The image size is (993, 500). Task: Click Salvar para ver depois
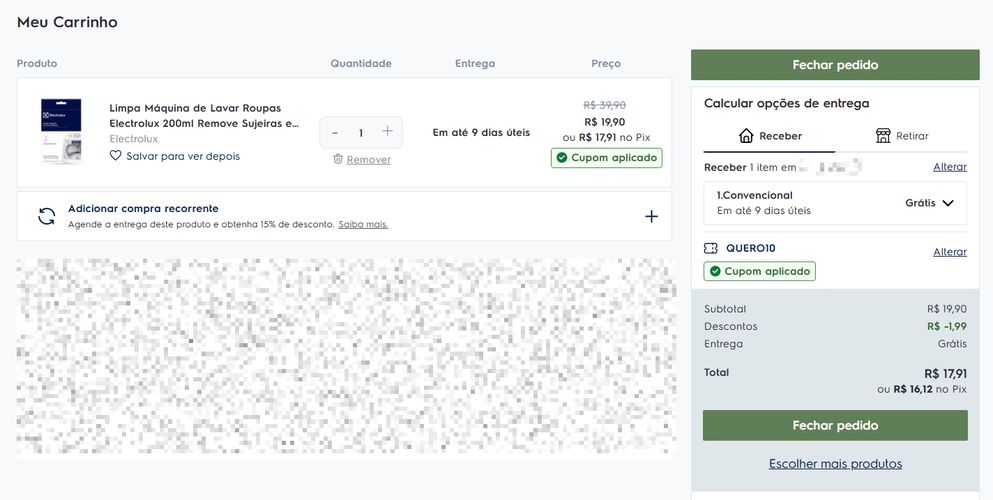point(183,156)
